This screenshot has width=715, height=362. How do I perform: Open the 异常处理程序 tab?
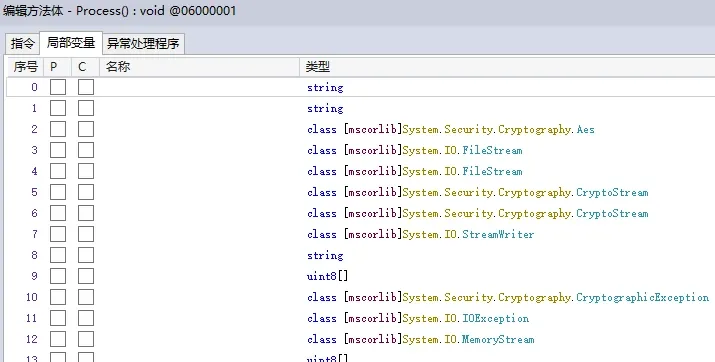pos(143,44)
